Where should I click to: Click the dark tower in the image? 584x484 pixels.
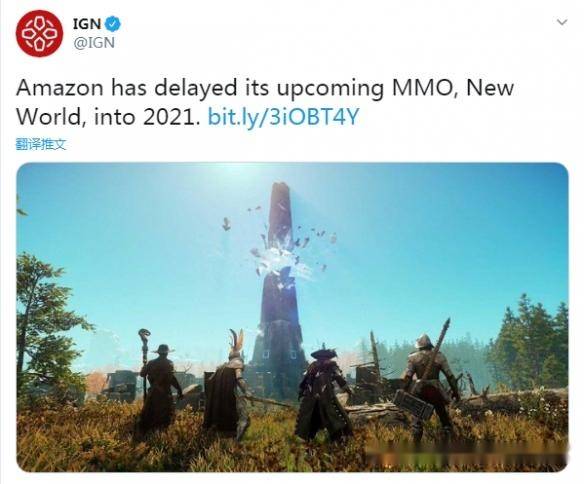coord(280,290)
